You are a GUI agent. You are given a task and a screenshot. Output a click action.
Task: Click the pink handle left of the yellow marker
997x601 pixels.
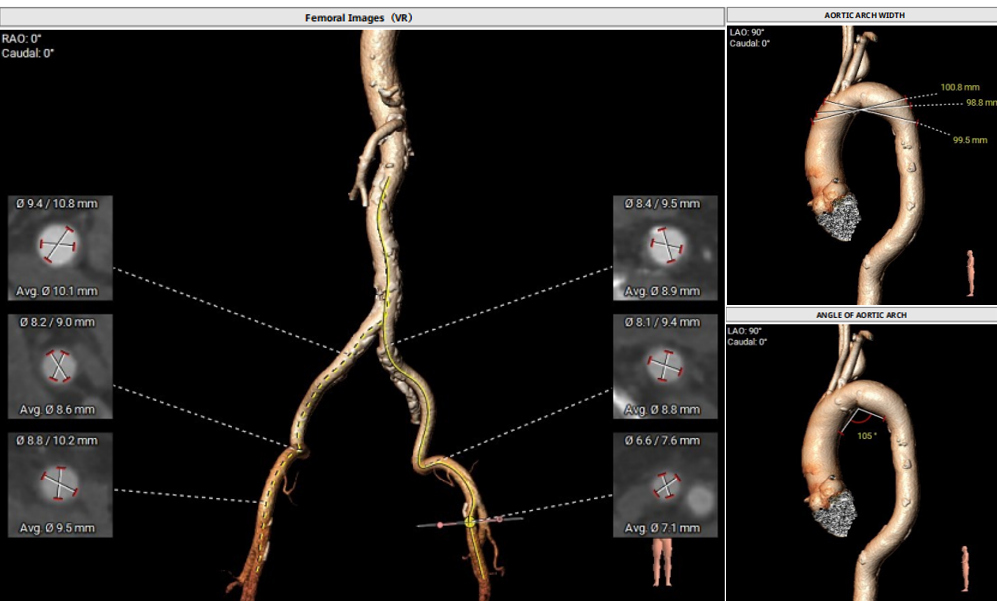pos(439,525)
